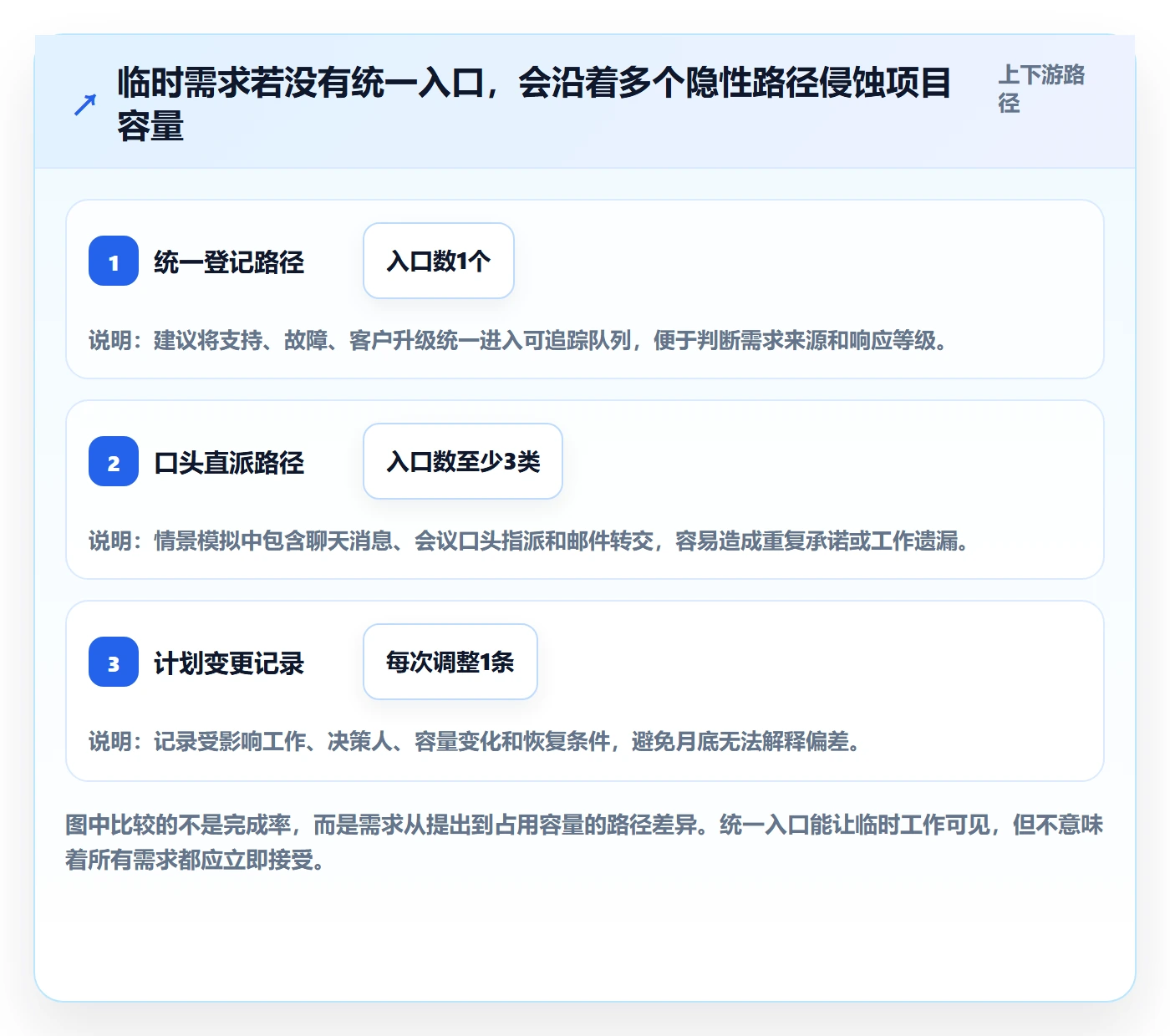Click the number 1 badge for 统一登记路径
The image size is (1170, 1036).
click(114, 261)
